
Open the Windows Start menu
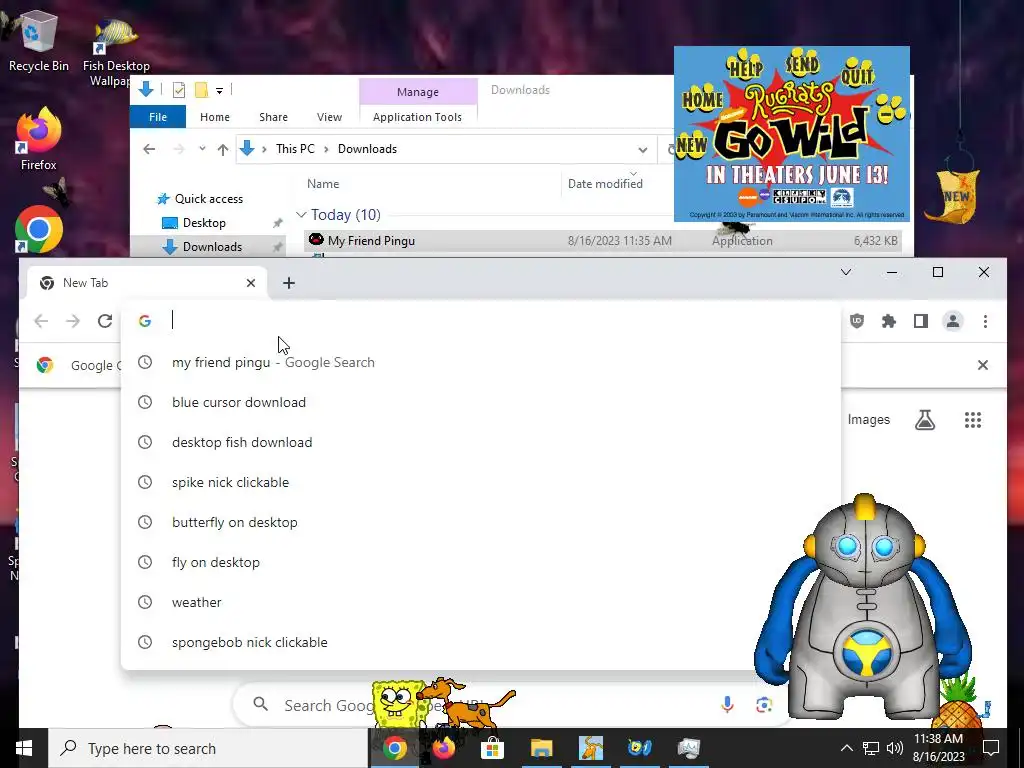coord(24,748)
